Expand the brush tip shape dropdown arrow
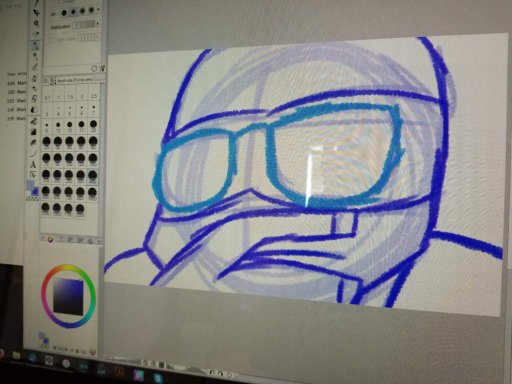 pyautogui.click(x=98, y=10)
